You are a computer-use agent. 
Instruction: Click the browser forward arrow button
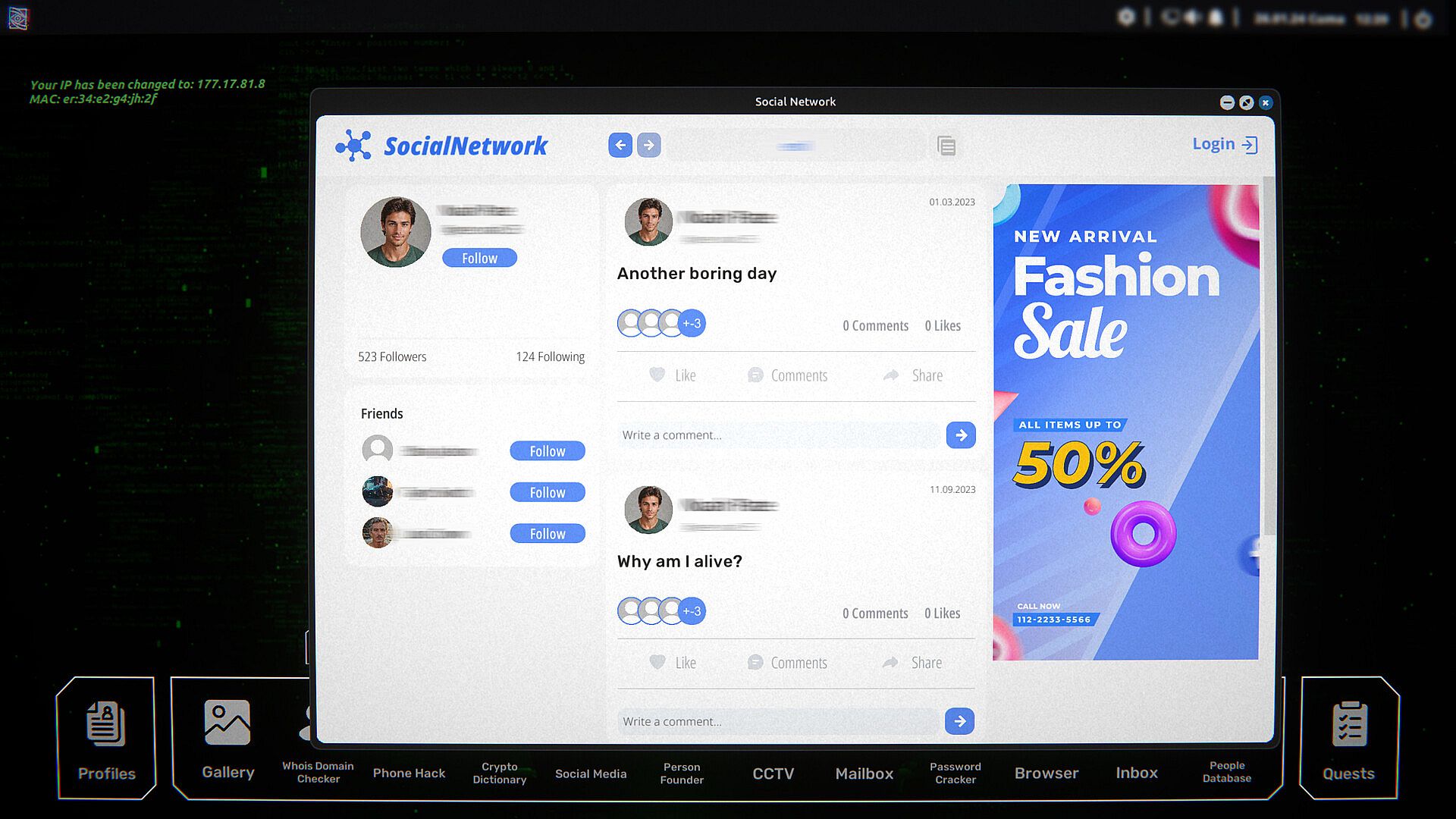(648, 145)
